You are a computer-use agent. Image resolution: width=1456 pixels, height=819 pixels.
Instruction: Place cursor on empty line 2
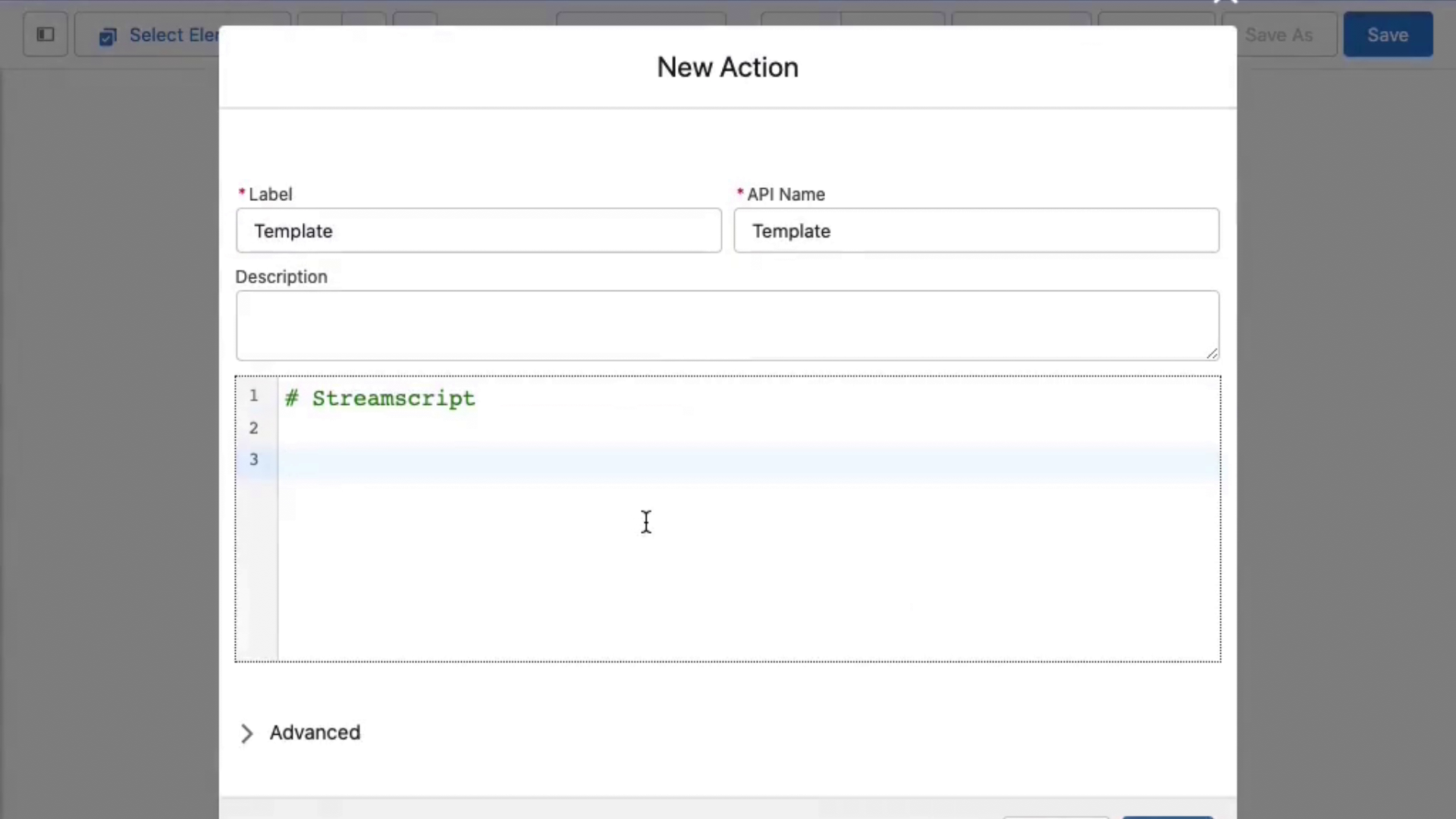coord(531,428)
